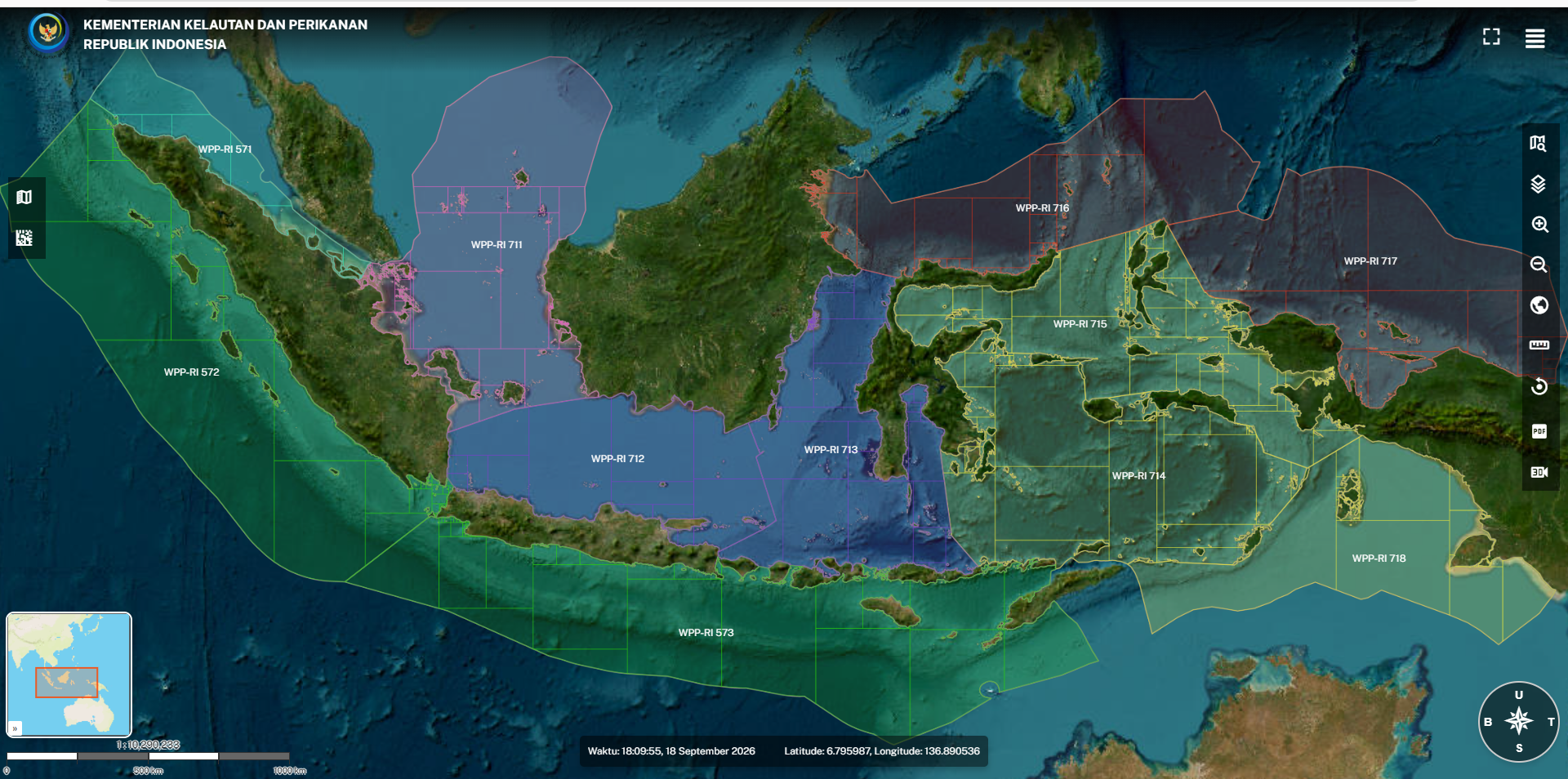Screen dimensions: 1568x779
Task: Click the globe full-extent icon
Action: [x=1539, y=305]
